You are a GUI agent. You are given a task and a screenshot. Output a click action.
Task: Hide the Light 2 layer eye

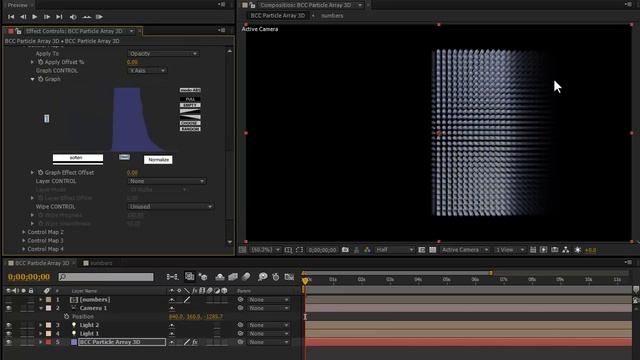[9, 325]
